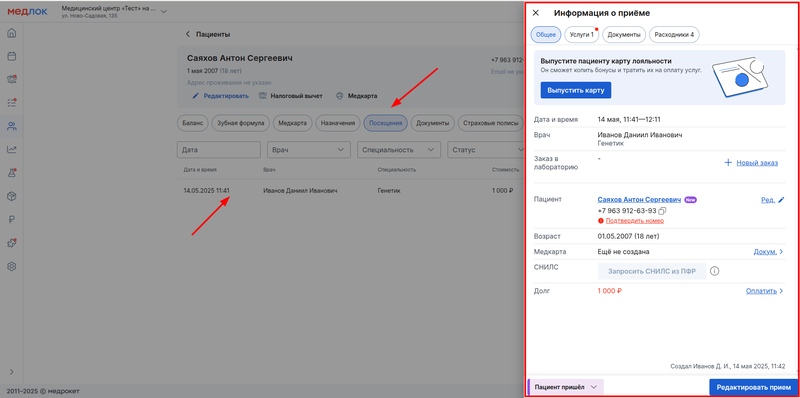Switch to the Зубная формула tab
Screen dimensions: 800x398
240,123
